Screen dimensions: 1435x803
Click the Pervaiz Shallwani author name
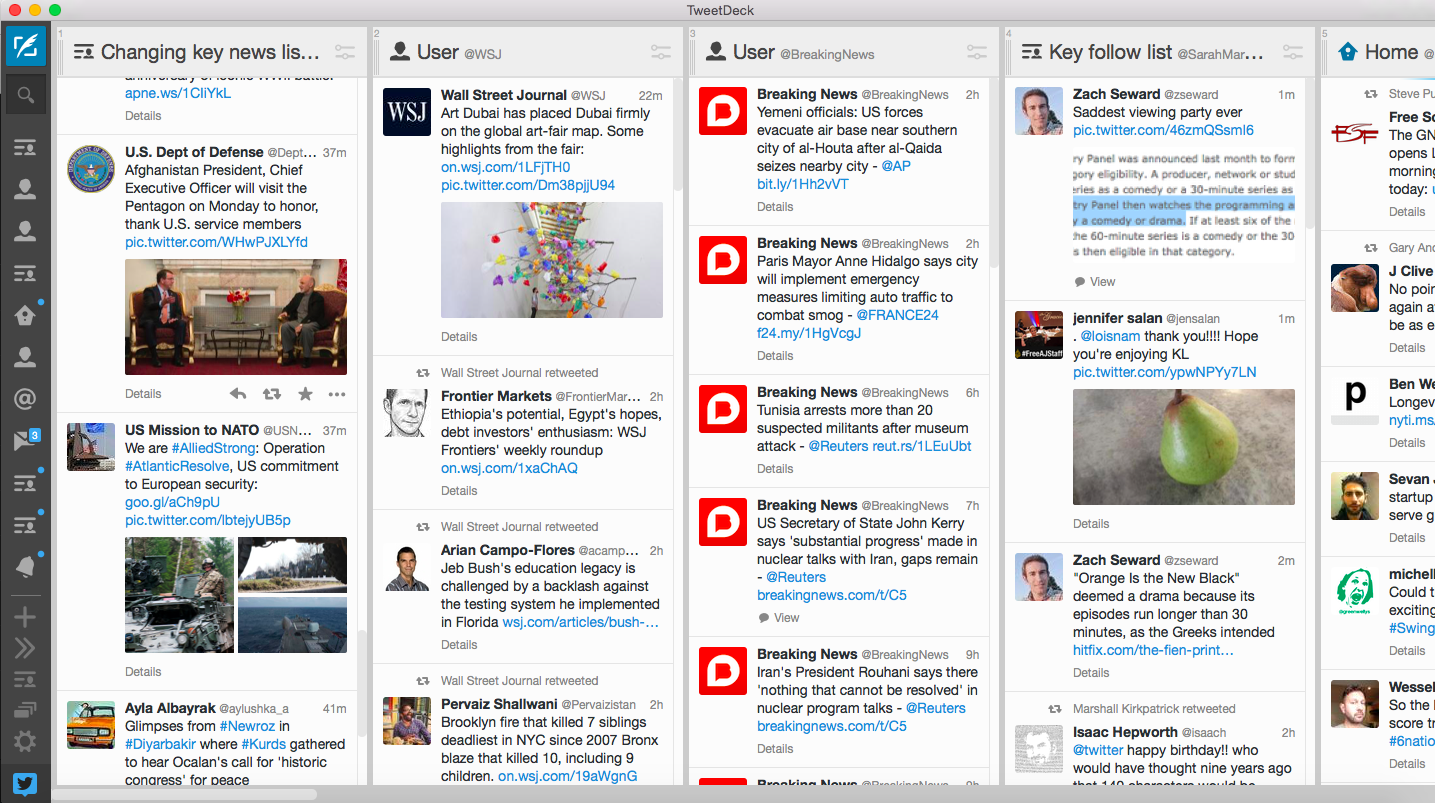click(x=499, y=704)
